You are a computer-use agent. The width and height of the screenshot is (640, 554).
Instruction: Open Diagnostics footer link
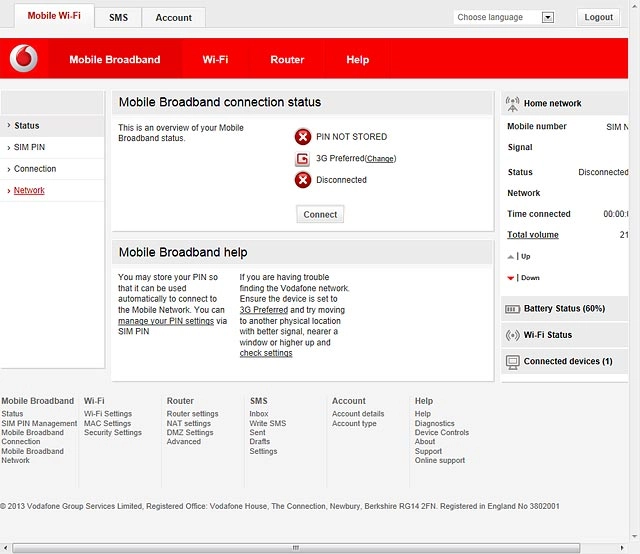[434, 423]
